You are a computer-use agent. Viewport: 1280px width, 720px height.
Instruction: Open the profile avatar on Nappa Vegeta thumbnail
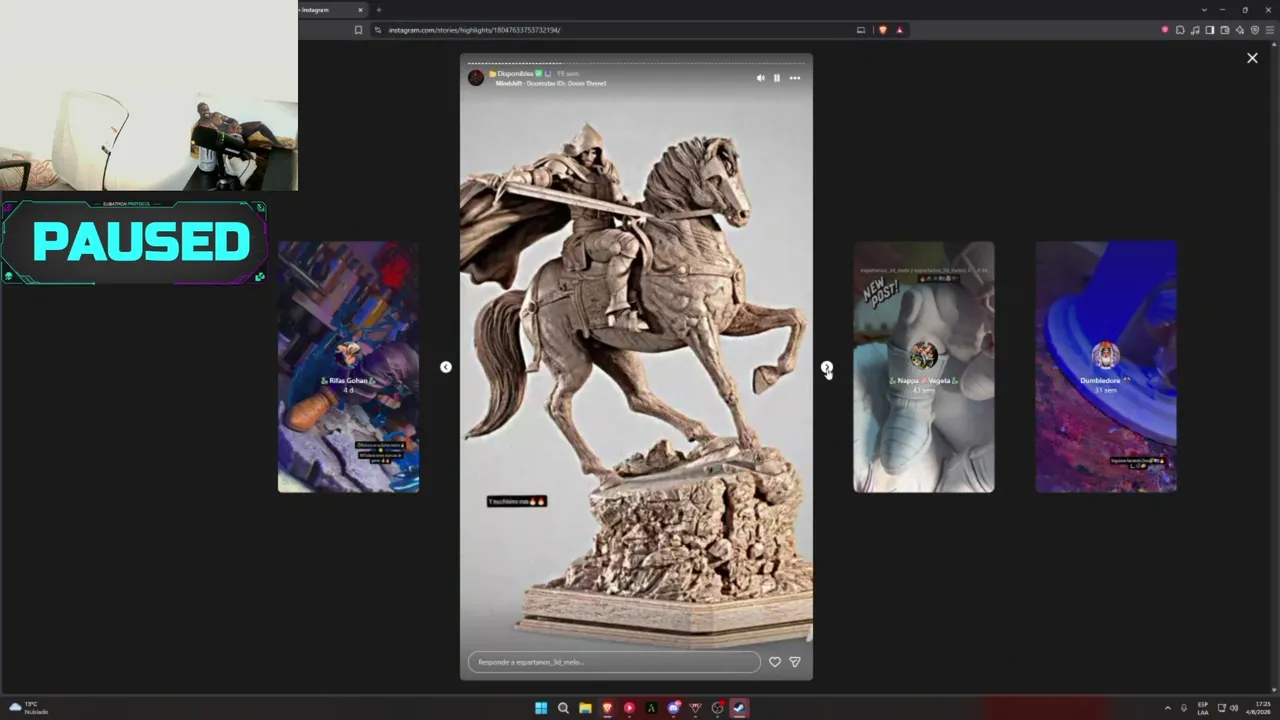click(x=924, y=355)
